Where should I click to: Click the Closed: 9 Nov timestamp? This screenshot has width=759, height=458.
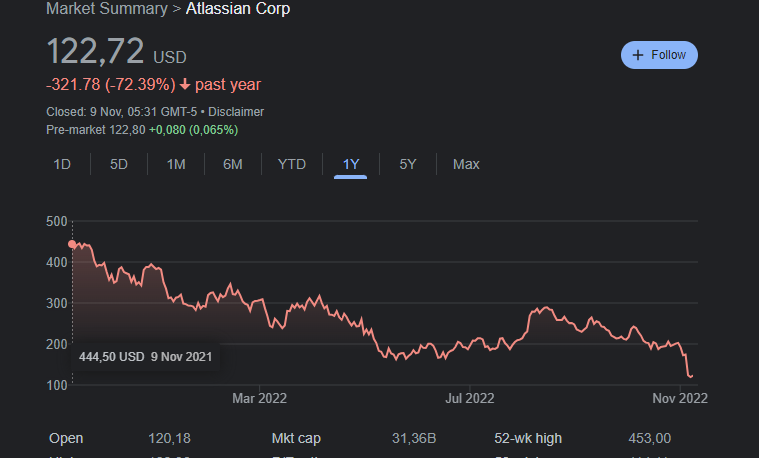click(121, 112)
